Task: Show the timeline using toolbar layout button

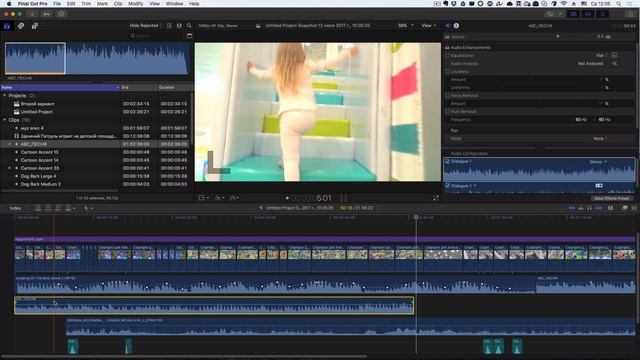Action: coord(588,14)
